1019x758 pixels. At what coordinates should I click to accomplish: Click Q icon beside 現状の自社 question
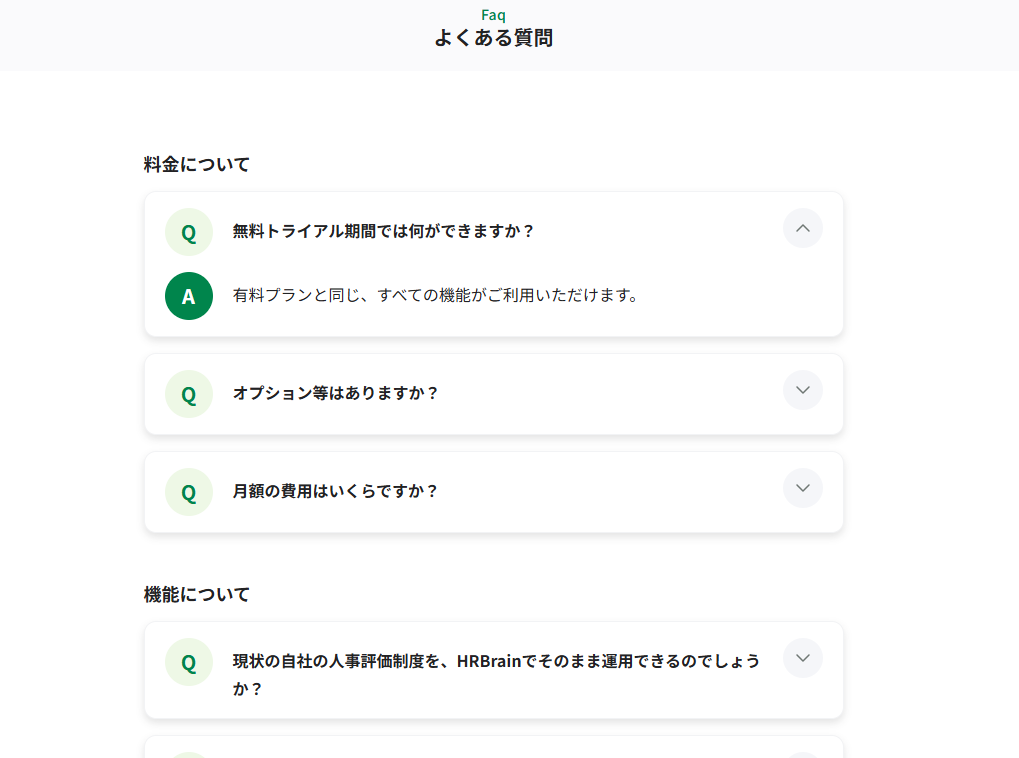tap(188, 662)
